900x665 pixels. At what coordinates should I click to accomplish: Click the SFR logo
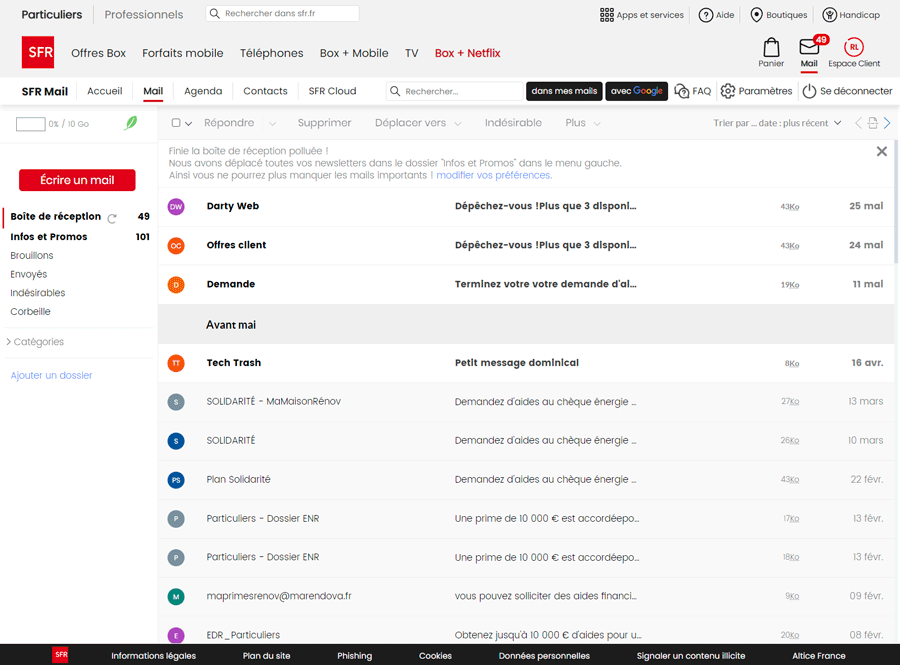[38, 52]
